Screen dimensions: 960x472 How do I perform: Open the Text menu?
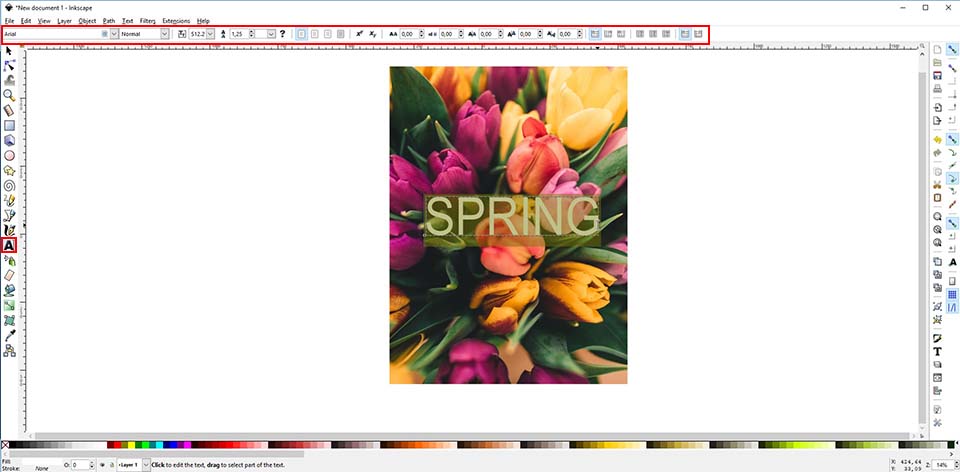pyautogui.click(x=127, y=21)
